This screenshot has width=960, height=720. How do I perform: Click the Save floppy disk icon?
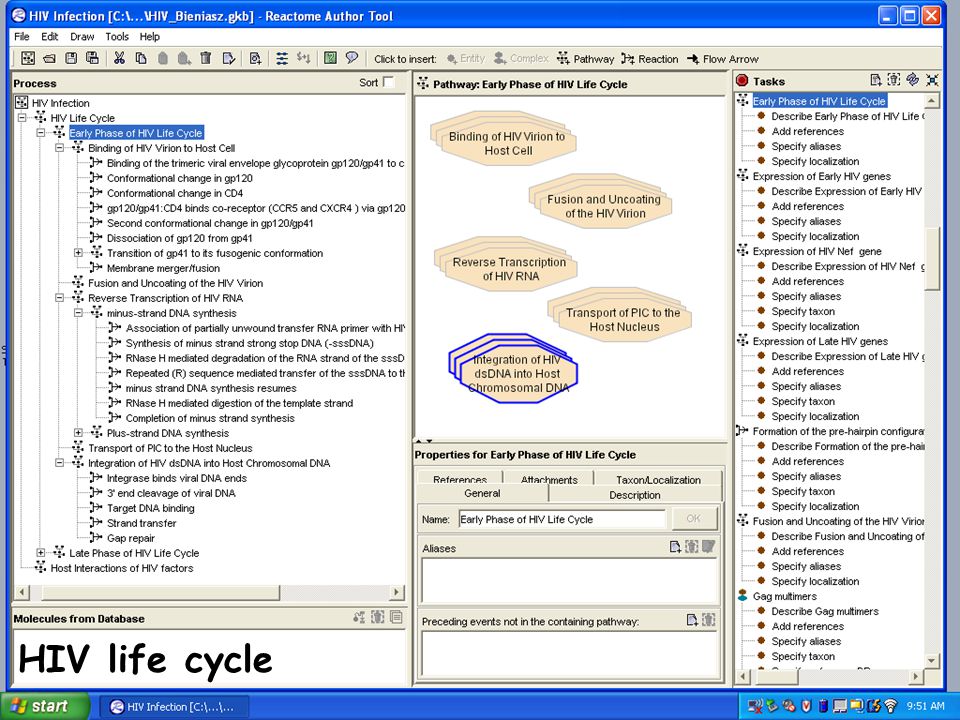[x=71, y=58]
